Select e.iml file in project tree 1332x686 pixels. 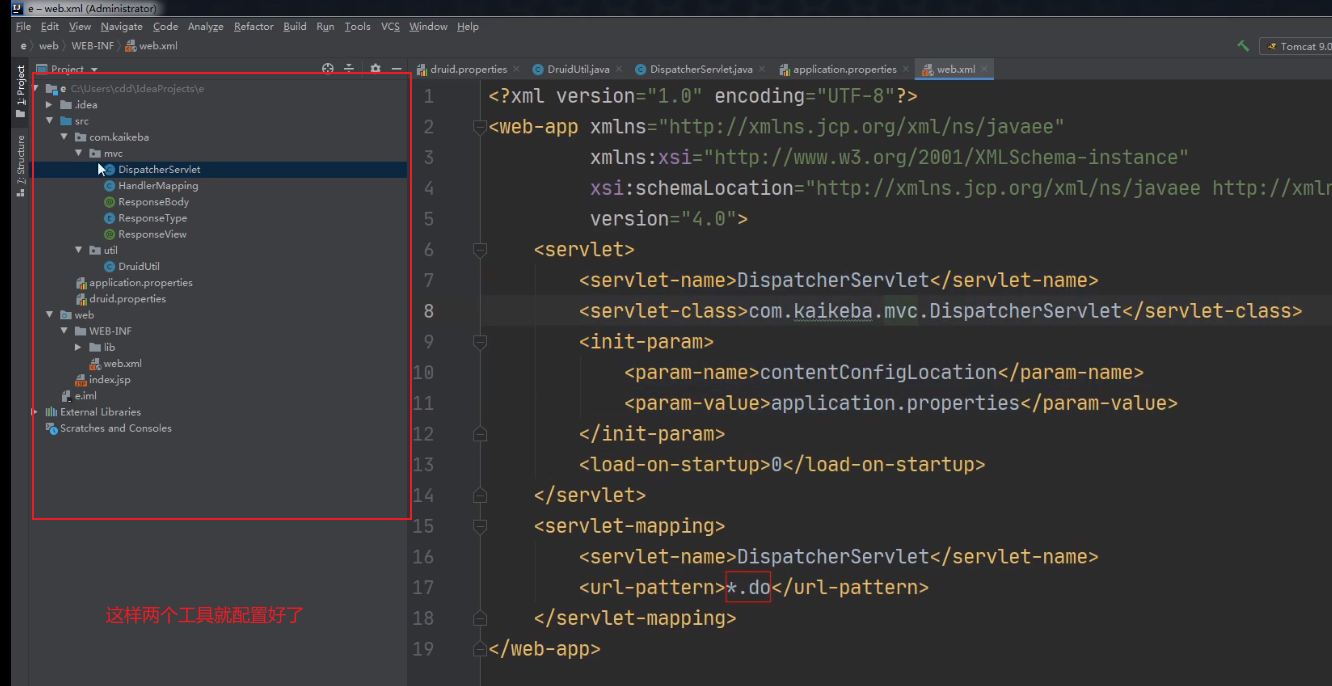pyautogui.click(x=78, y=396)
